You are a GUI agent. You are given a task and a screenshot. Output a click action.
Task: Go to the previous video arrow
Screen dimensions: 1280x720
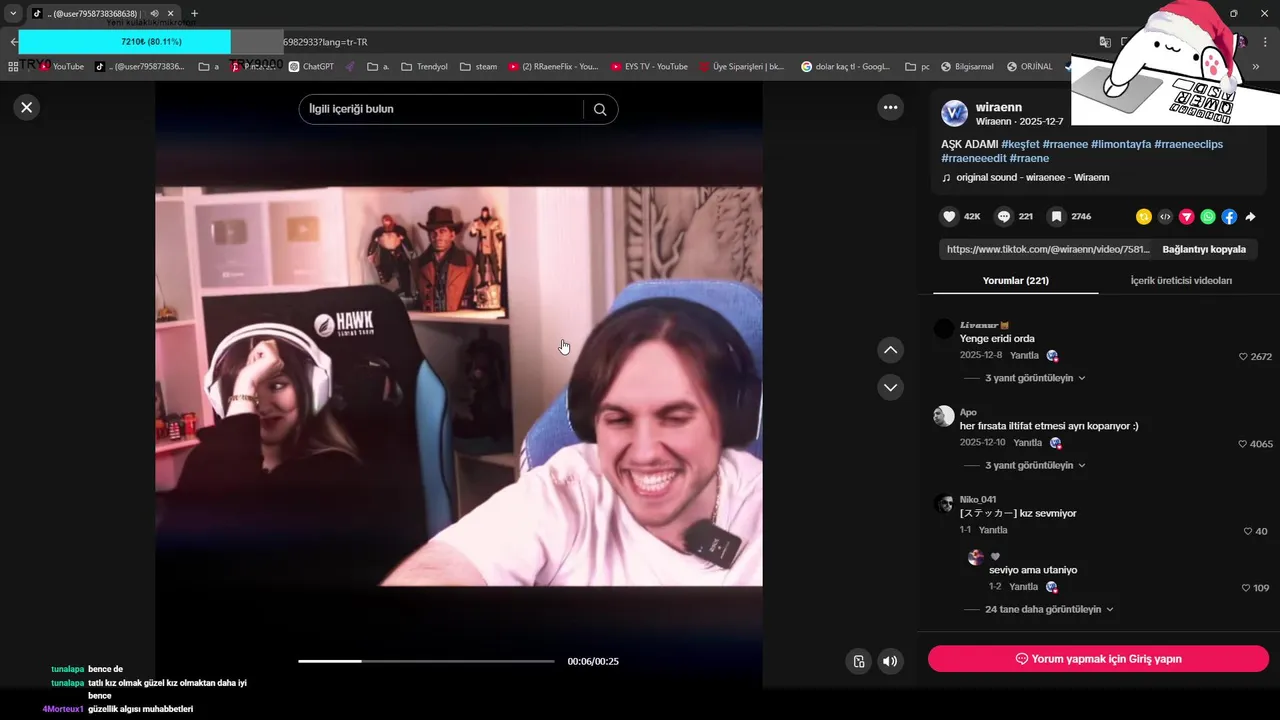coord(890,350)
